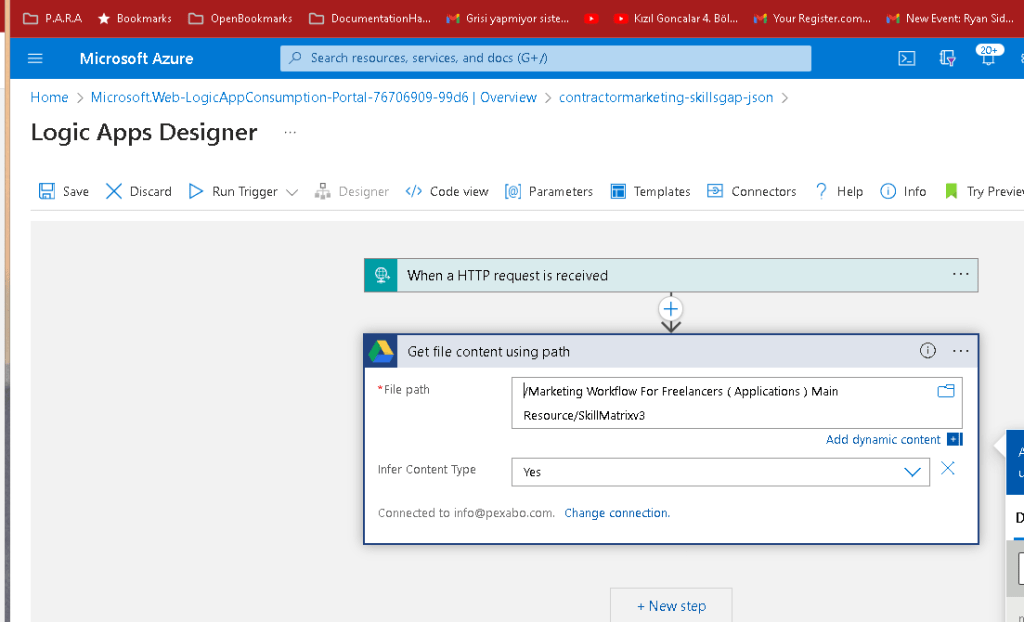Open Code view
Viewport: 1024px width, 622px height.
click(x=447, y=191)
